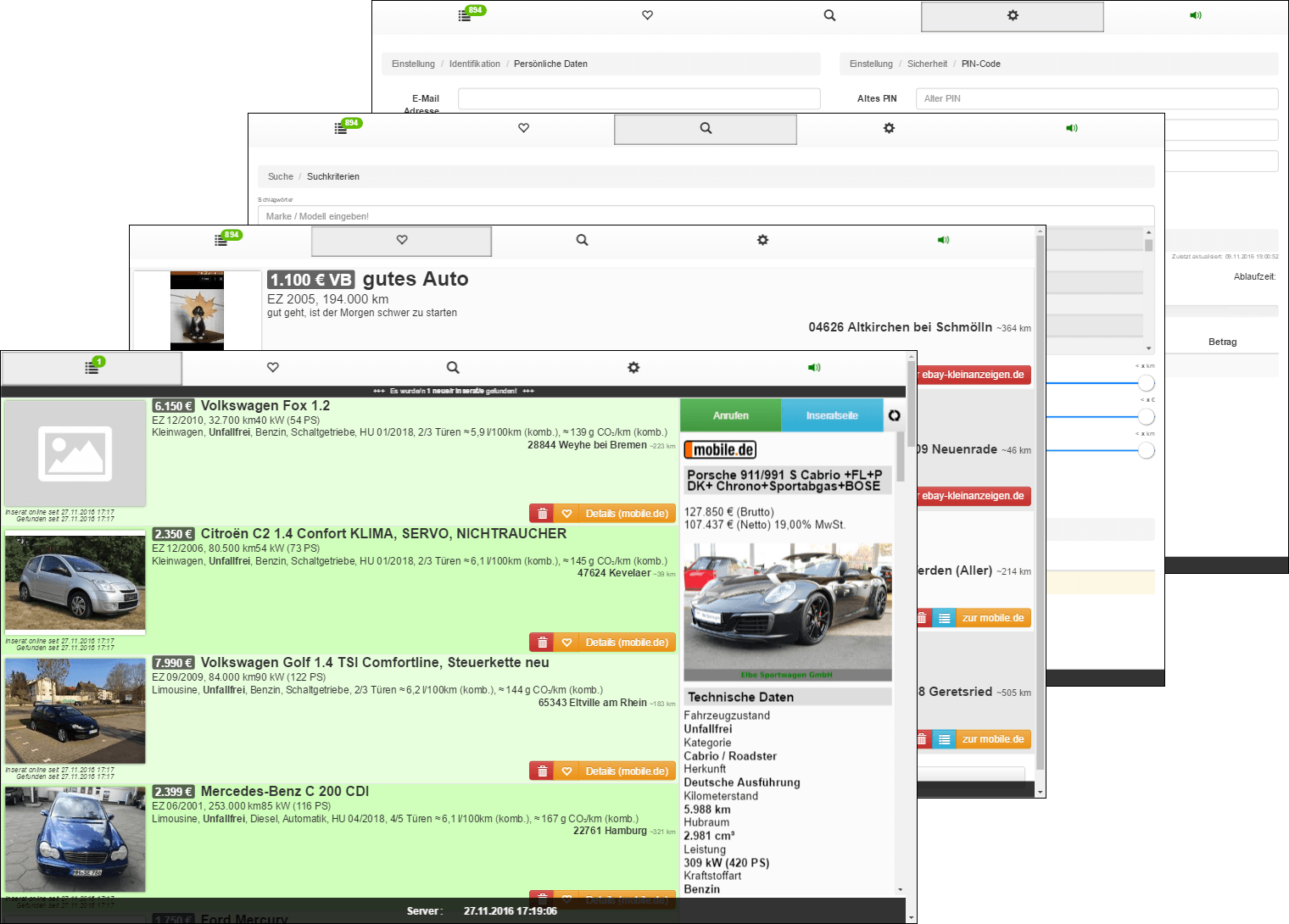Open the listings tab with badge 1
Viewport: 1289px width, 924px height.
(x=92, y=368)
